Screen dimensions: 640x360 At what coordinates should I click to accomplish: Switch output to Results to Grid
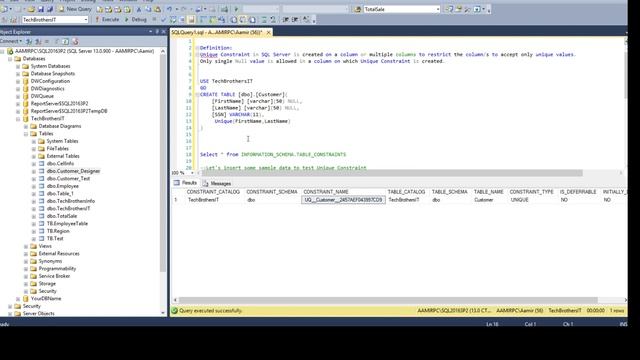tap(243, 19)
